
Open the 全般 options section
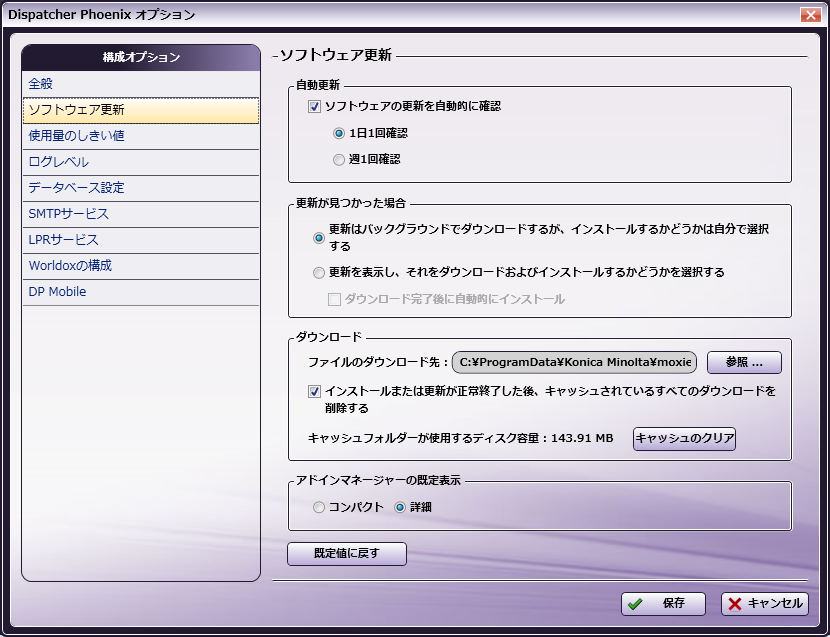(141, 84)
